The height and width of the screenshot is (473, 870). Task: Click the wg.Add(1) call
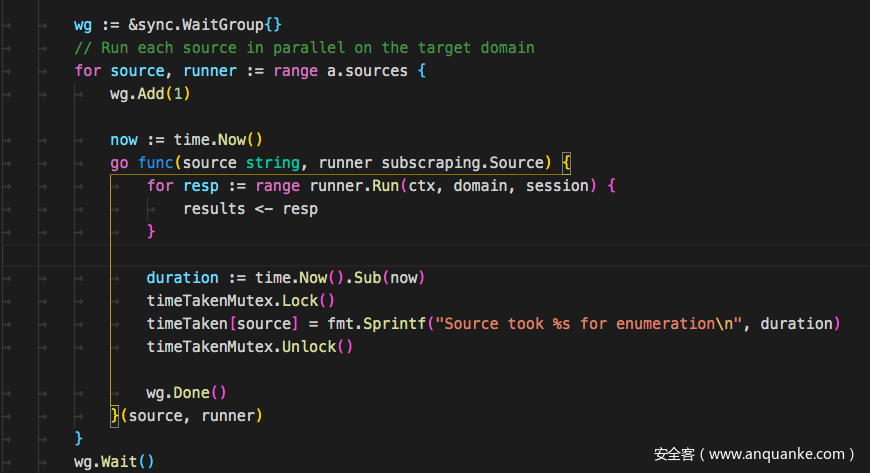(150, 93)
